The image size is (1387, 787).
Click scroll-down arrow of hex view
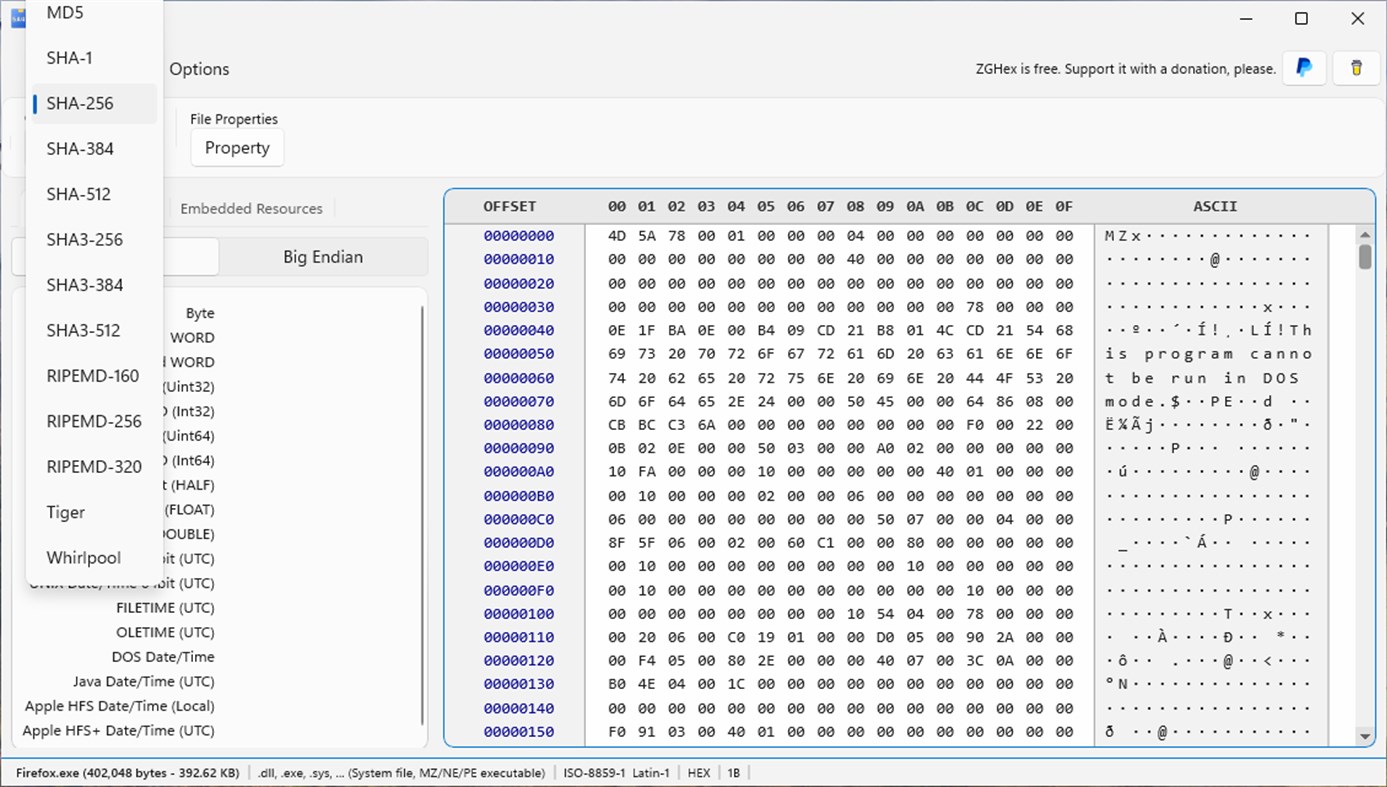[1365, 737]
